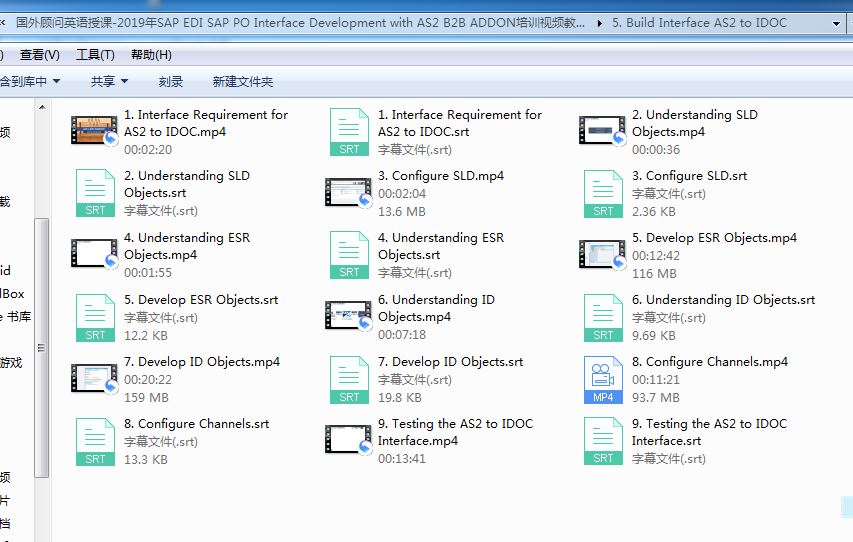Click the 新建文件夹 button
853x542 pixels.
tap(243, 82)
